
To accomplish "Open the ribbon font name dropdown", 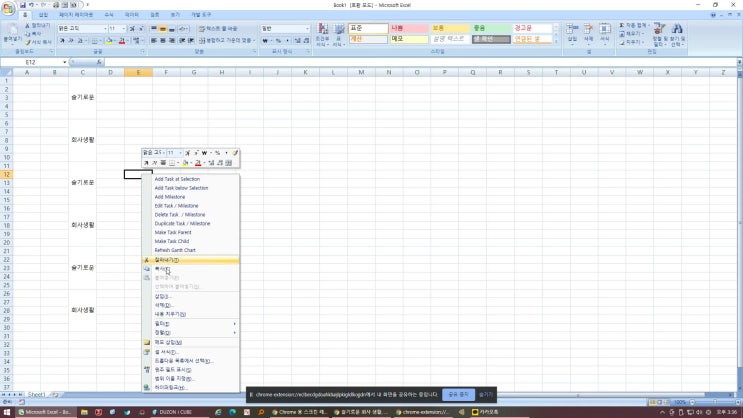I will (x=105, y=28).
